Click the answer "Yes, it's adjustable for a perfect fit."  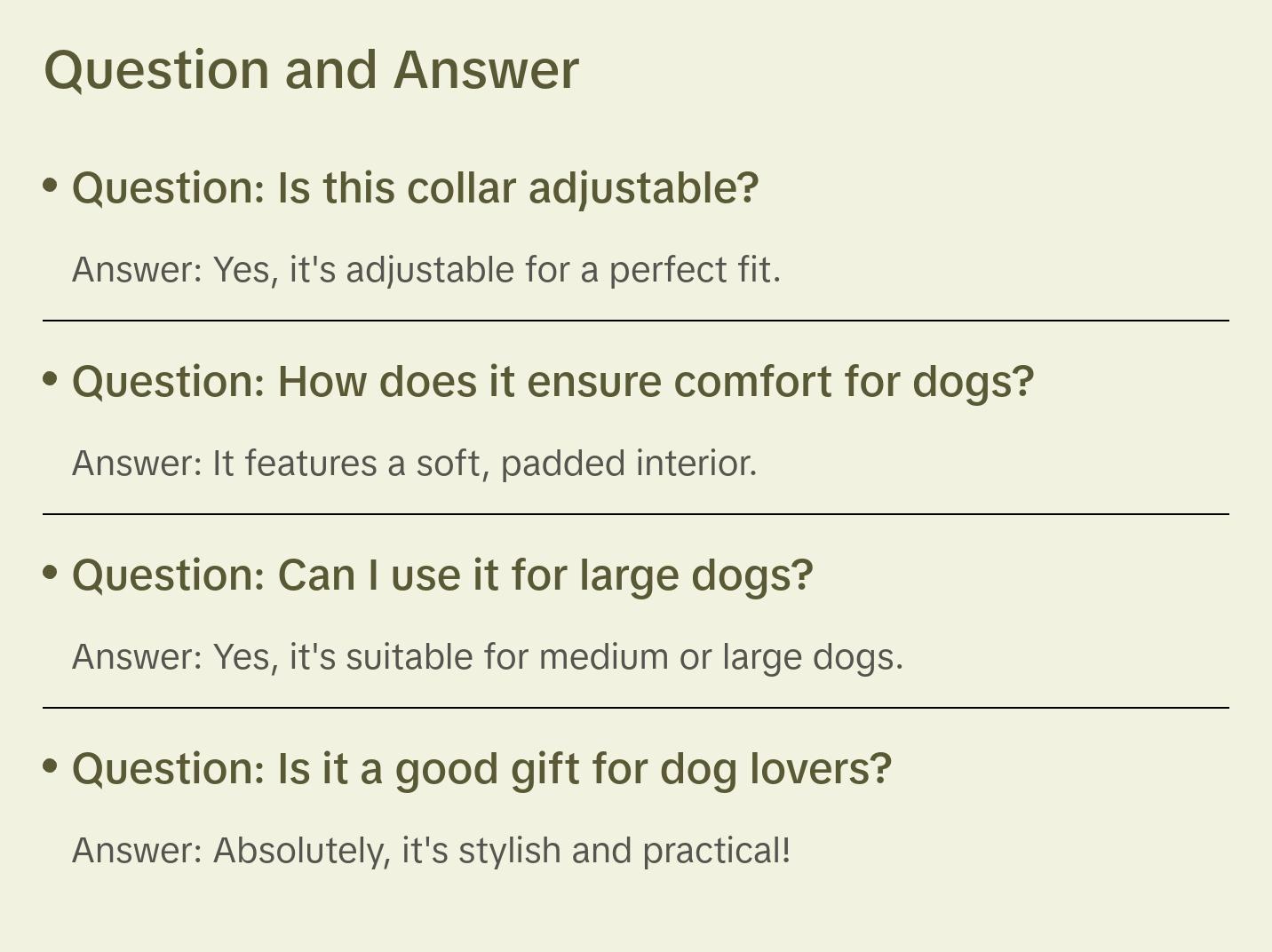tap(426, 270)
